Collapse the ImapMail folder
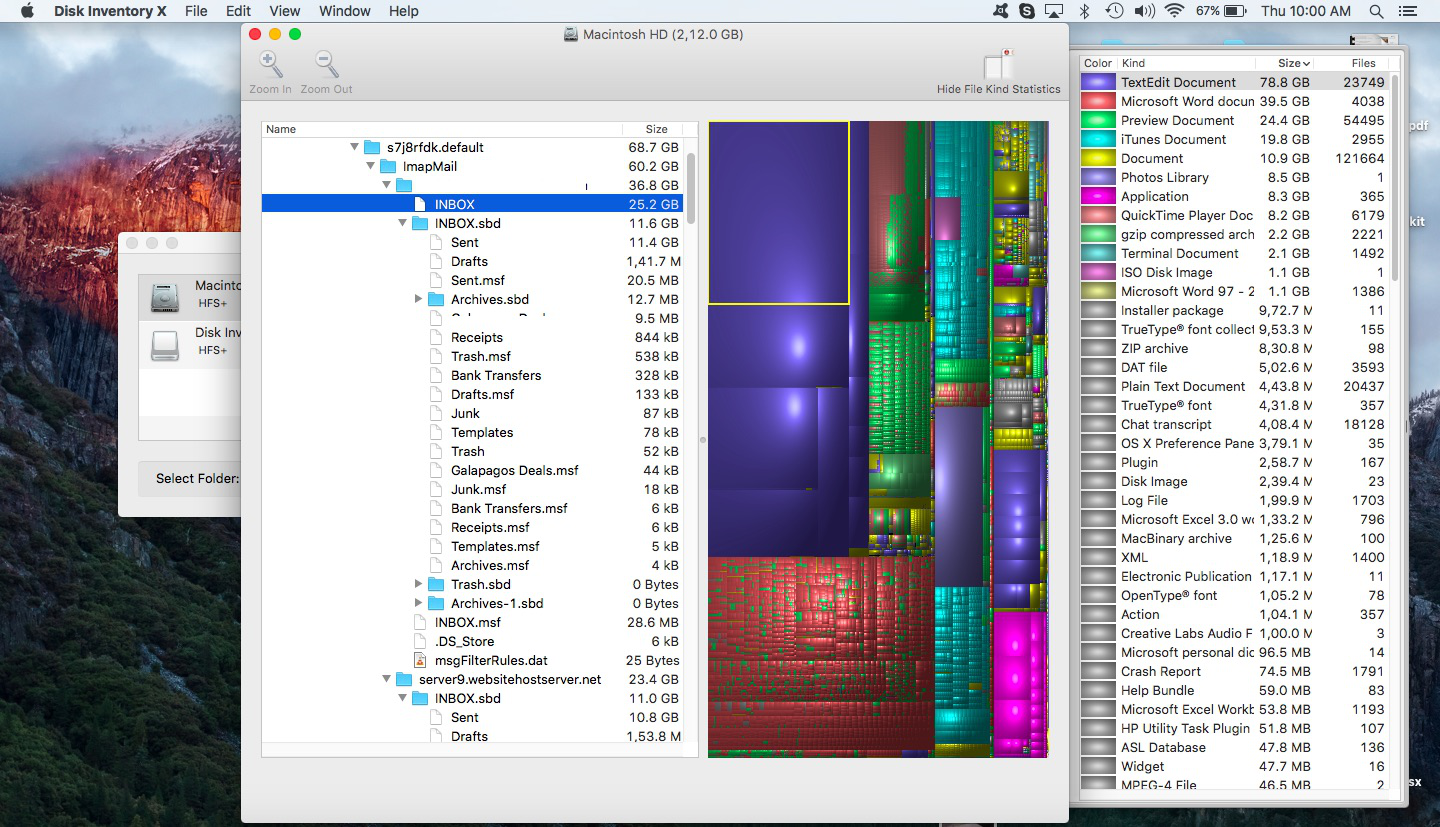 point(371,167)
